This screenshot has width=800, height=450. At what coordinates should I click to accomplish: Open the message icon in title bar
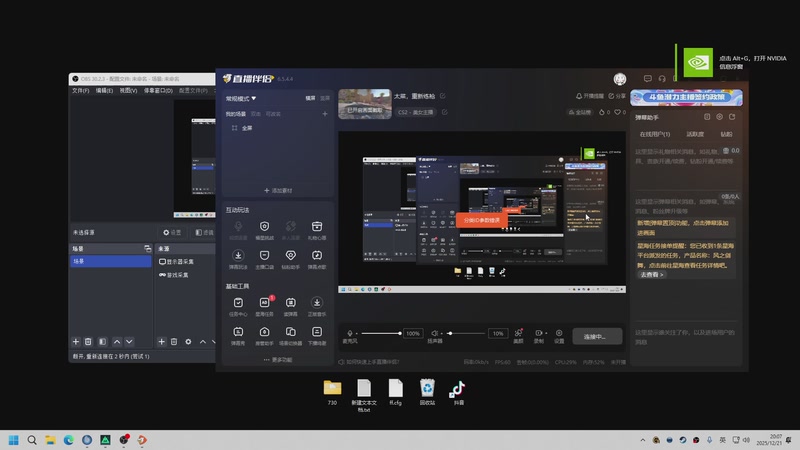(x=647, y=79)
